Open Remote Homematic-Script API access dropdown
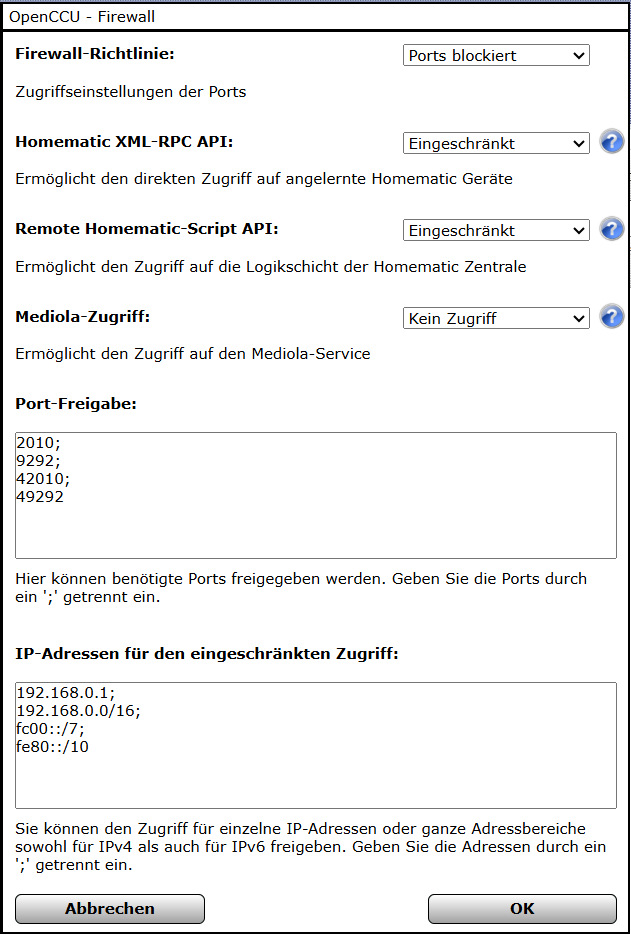Image resolution: width=631 pixels, height=935 pixels. point(496,230)
